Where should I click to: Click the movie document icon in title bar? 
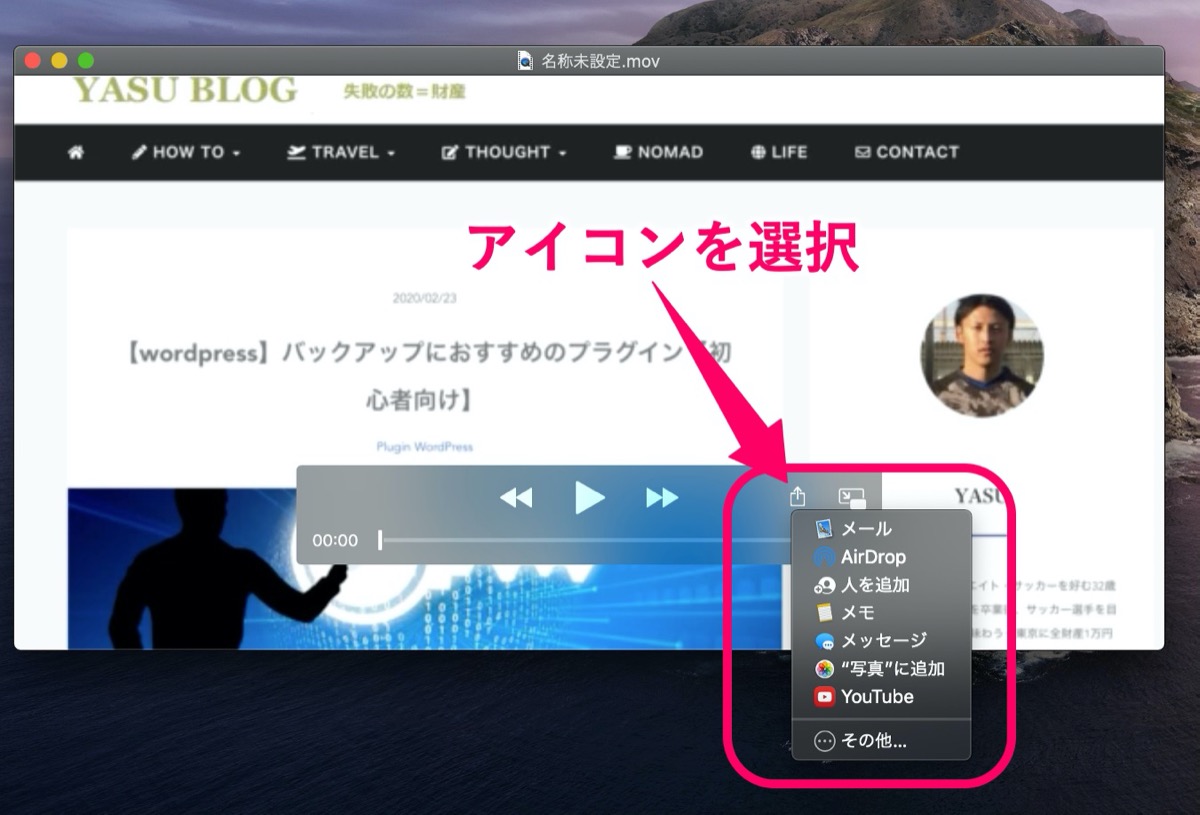[525, 61]
